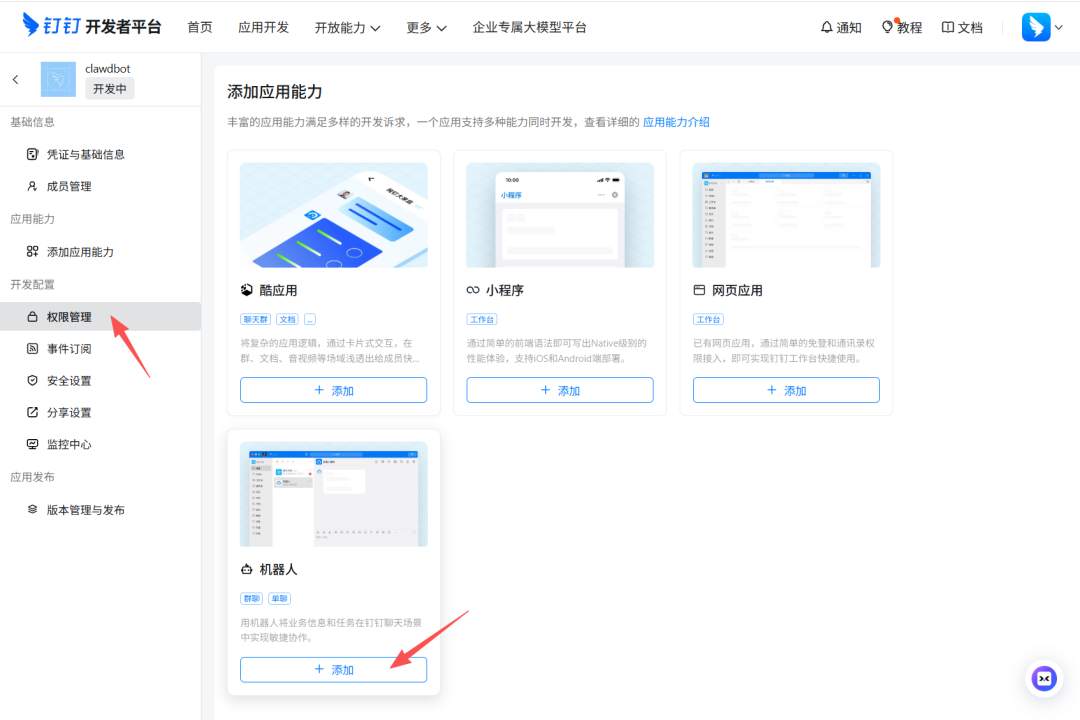Click the 工作台 tag on 小程序
The width and height of the screenshot is (1080, 720).
tap(481, 319)
